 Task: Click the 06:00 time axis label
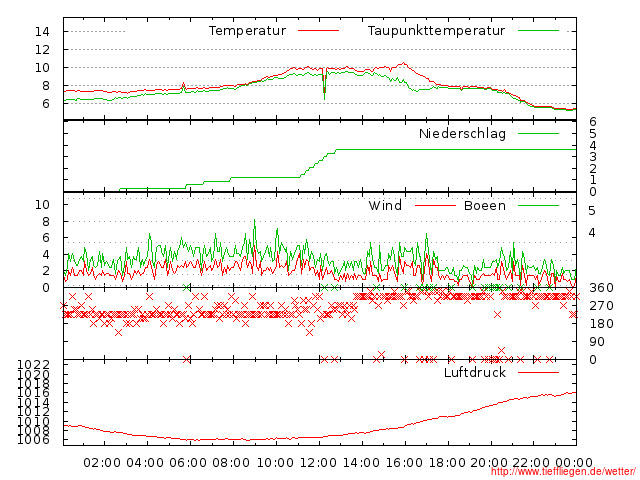click(188, 463)
